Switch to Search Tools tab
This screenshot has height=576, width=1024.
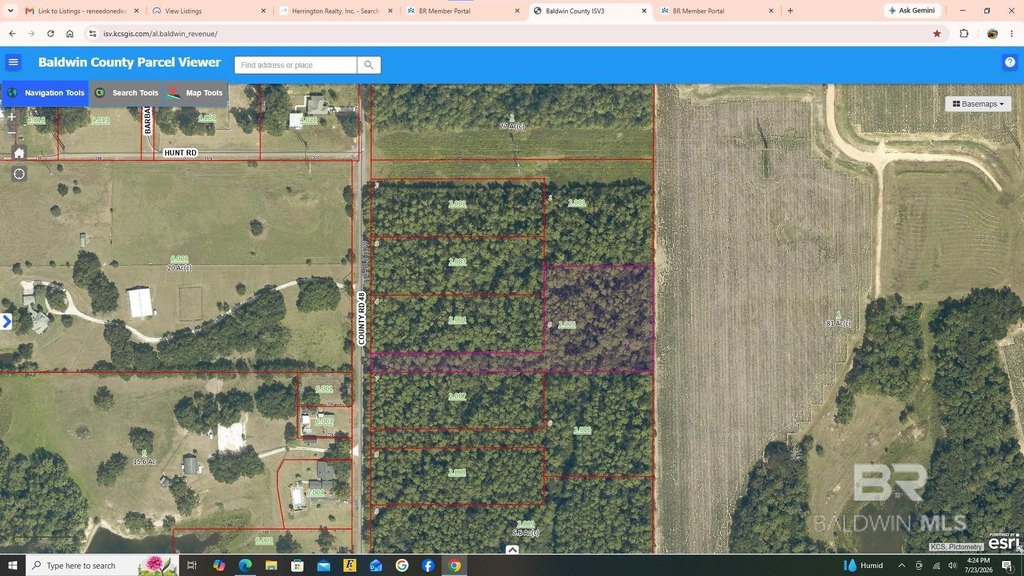(x=126, y=93)
